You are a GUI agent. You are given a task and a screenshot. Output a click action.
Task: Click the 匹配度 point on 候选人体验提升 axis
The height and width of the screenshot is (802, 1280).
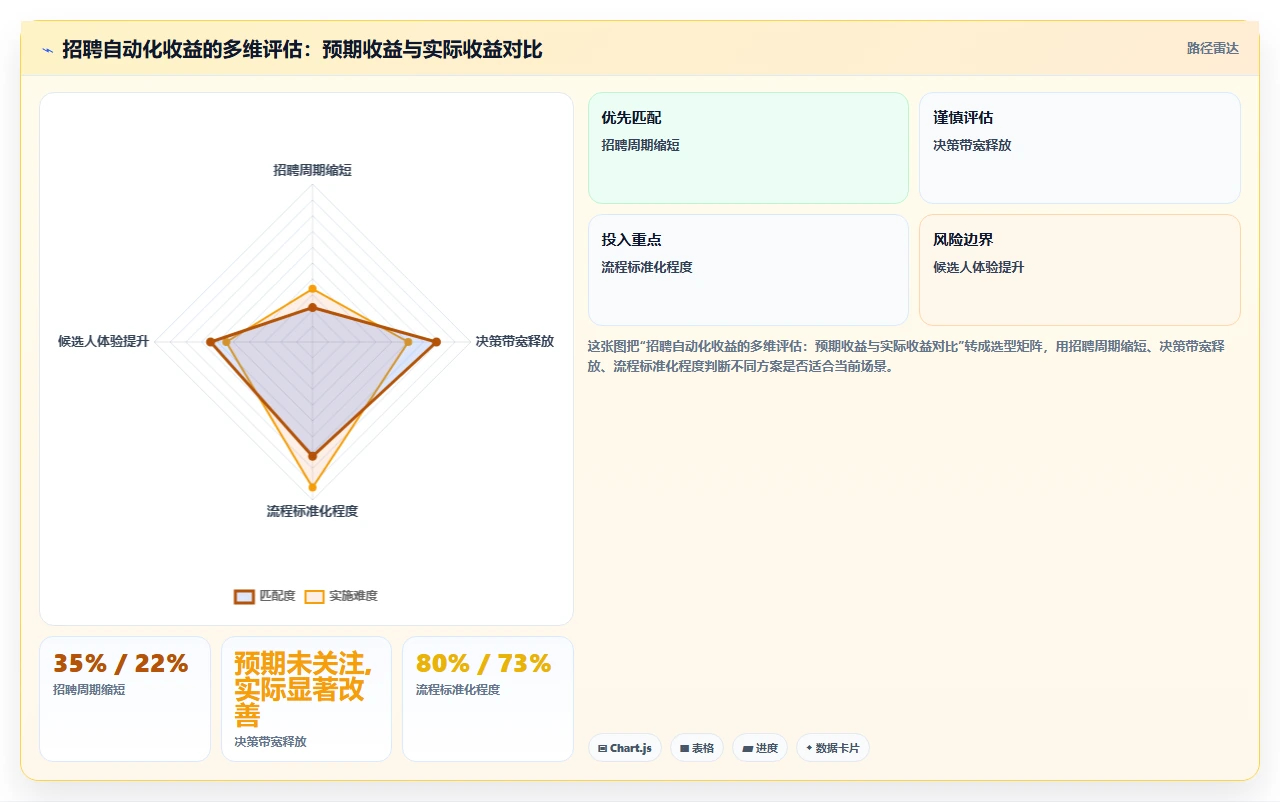(210, 342)
